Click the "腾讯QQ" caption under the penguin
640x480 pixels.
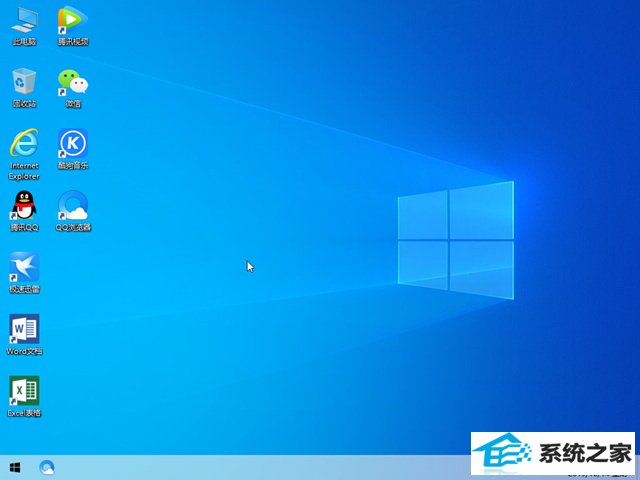click(x=24, y=228)
